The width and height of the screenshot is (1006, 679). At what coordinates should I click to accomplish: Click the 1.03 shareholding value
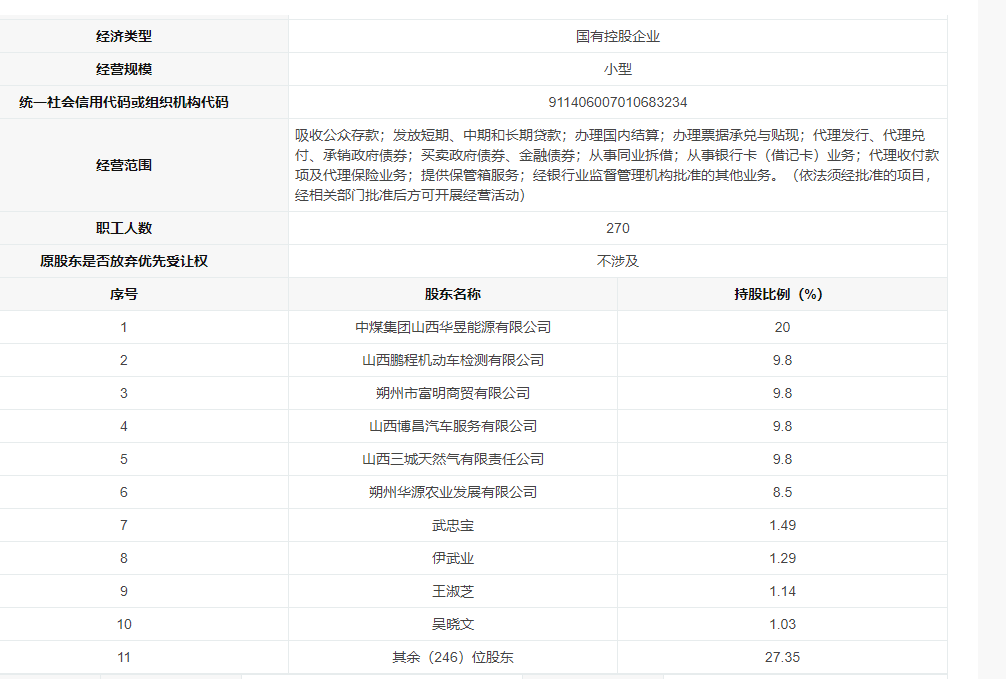coord(783,624)
